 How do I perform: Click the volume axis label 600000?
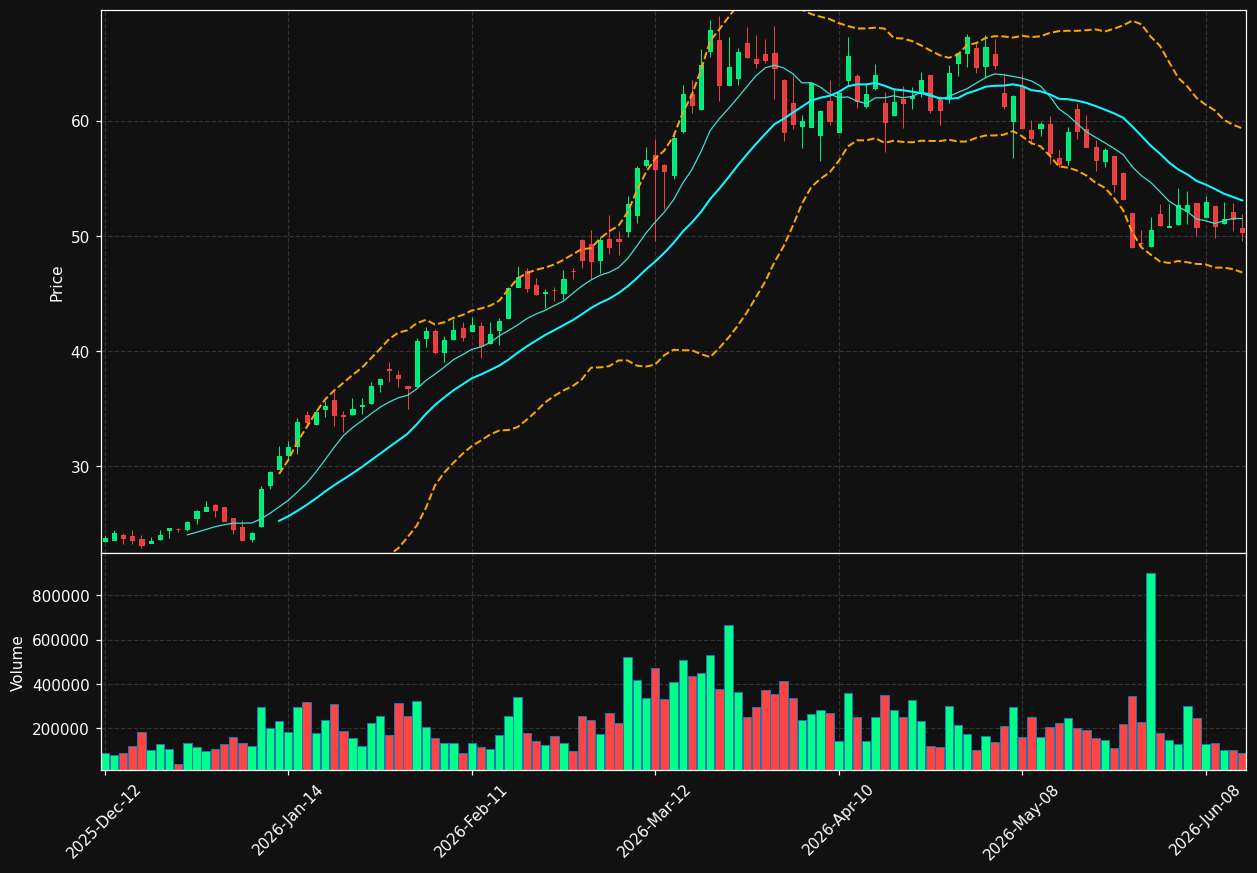tap(62, 640)
